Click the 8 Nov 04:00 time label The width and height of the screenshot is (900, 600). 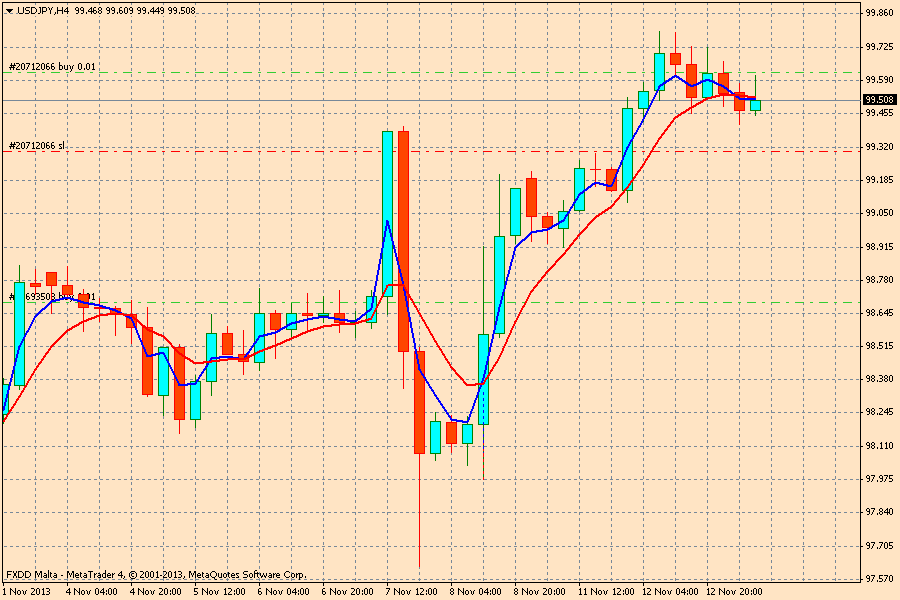coord(476,591)
